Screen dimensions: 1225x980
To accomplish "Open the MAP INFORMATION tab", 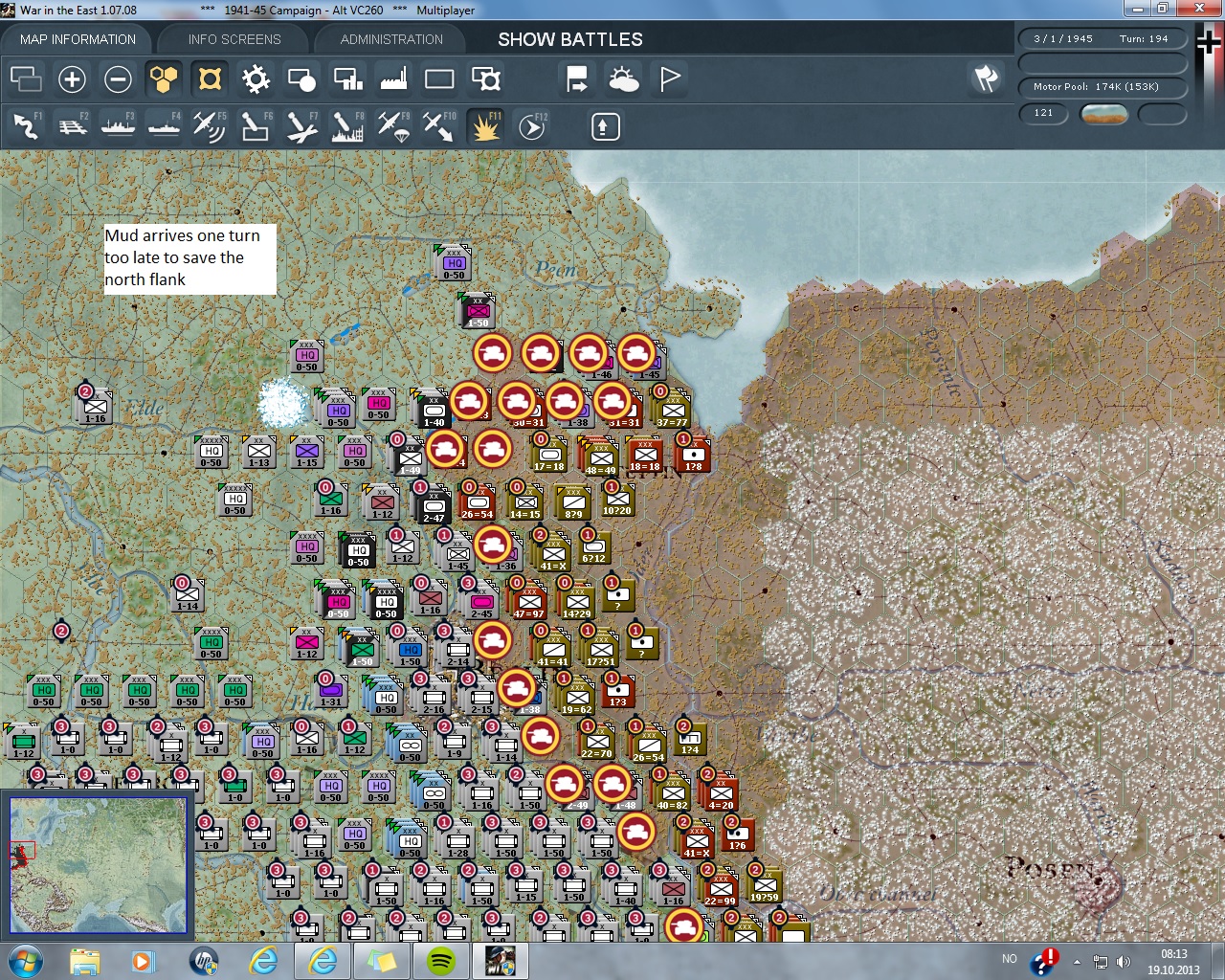I will tap(78, 39).
